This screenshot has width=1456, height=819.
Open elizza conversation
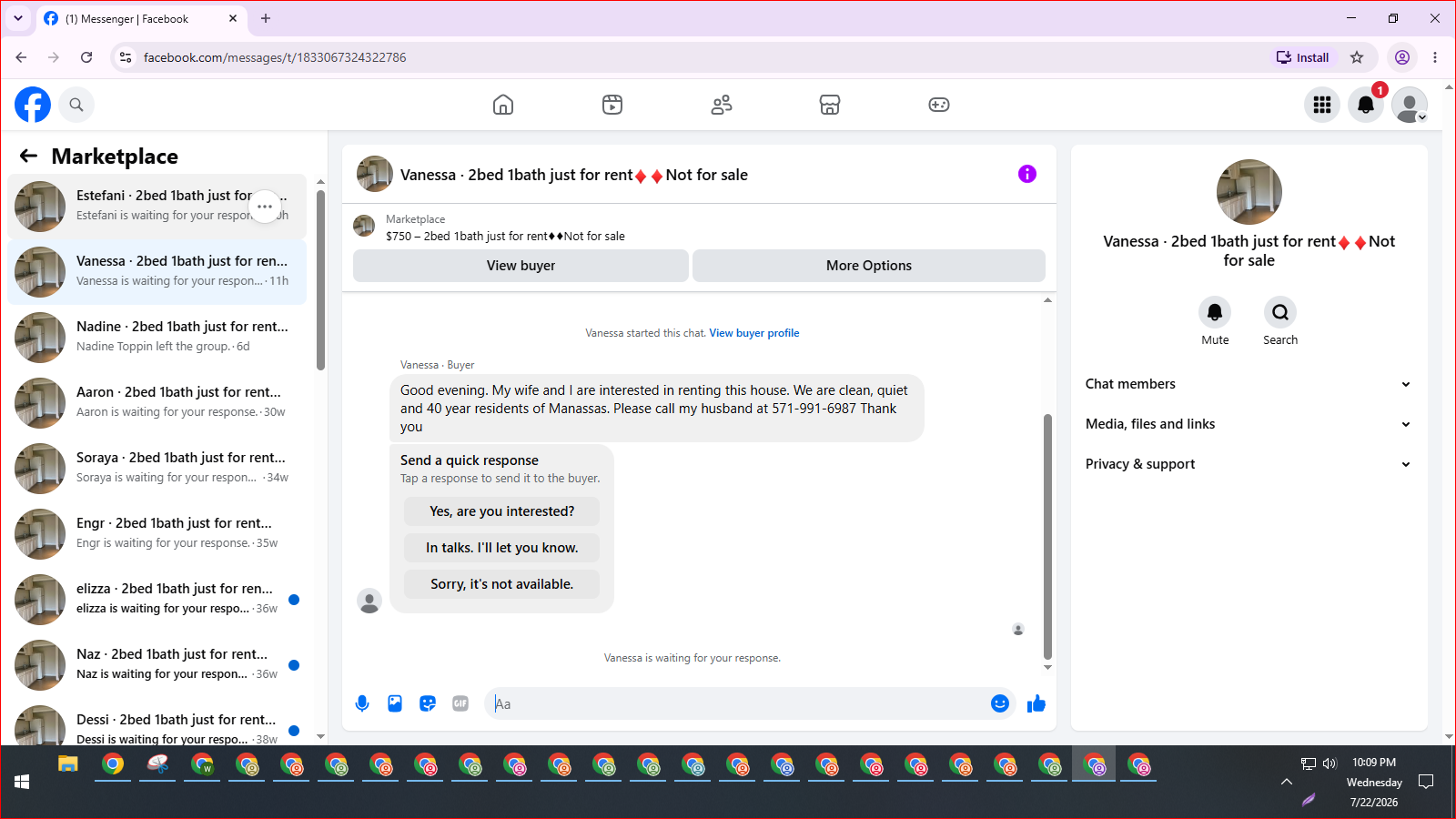pyautogui.click(x=157, y=600)
